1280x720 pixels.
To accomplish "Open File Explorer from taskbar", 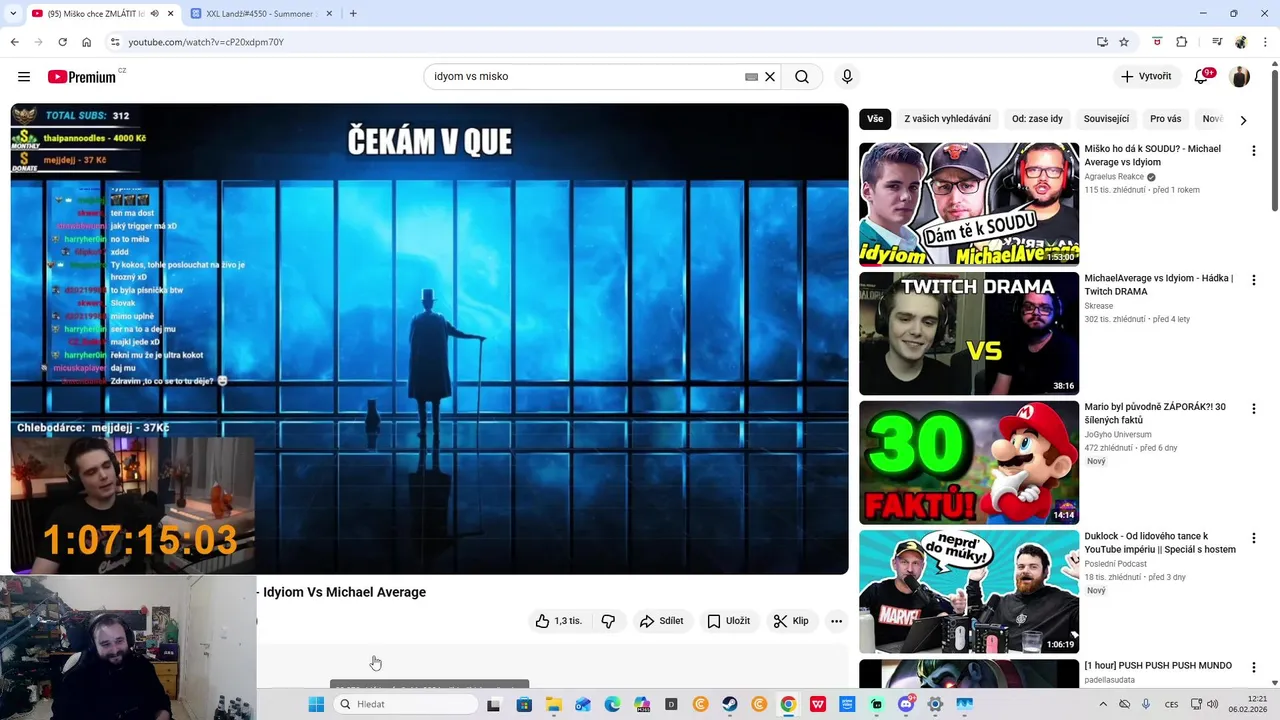I will click(553, 704).
